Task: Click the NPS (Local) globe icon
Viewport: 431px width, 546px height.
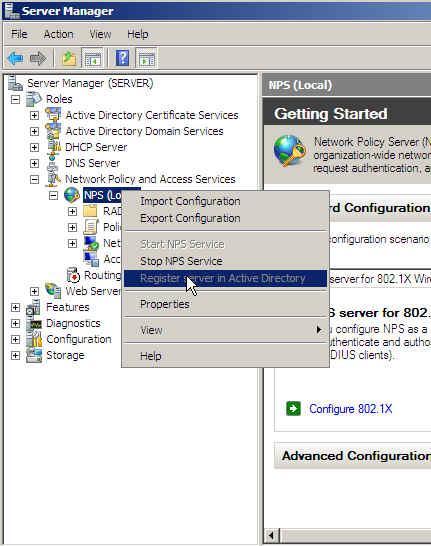Action: (x=72, y=195)
